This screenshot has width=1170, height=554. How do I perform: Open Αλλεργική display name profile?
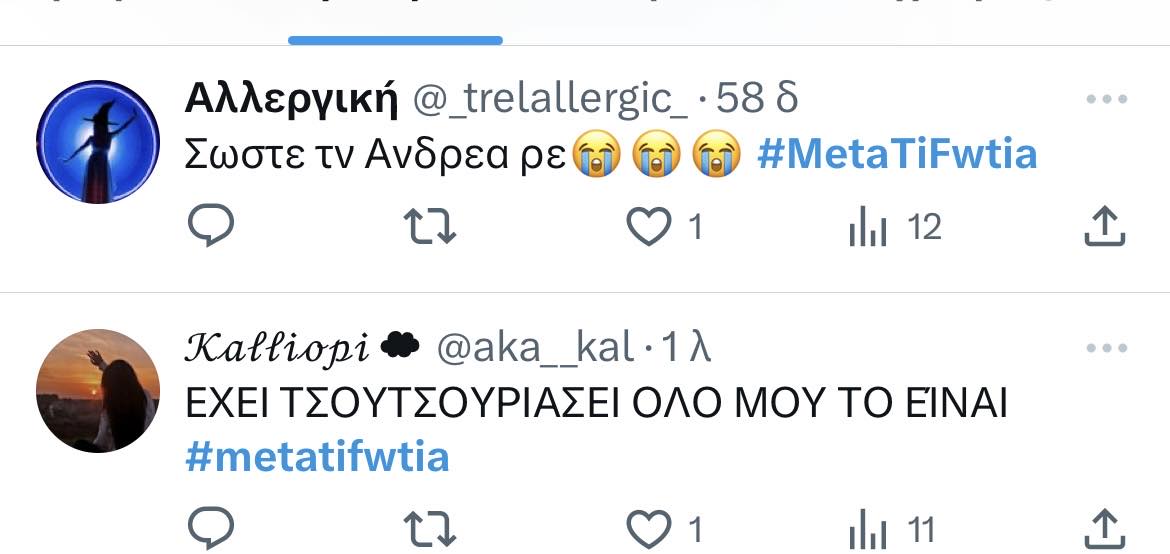click(292, 99)
